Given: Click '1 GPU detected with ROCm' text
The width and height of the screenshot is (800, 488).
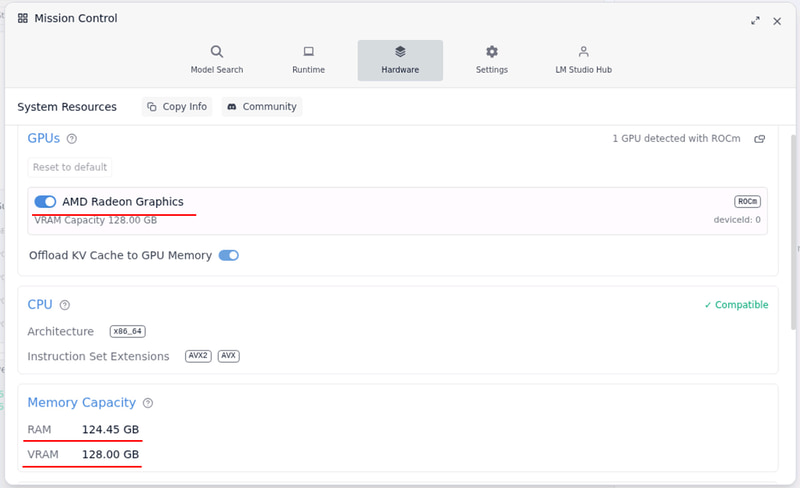Looking at the screenshot, I should point(676,138).
